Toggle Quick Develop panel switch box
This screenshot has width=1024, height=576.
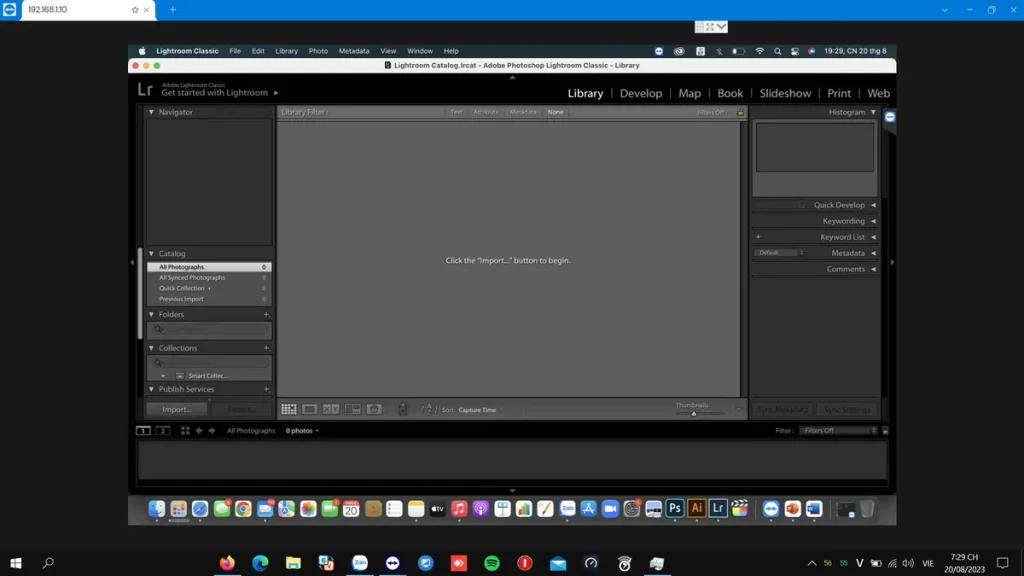[801, 205]
